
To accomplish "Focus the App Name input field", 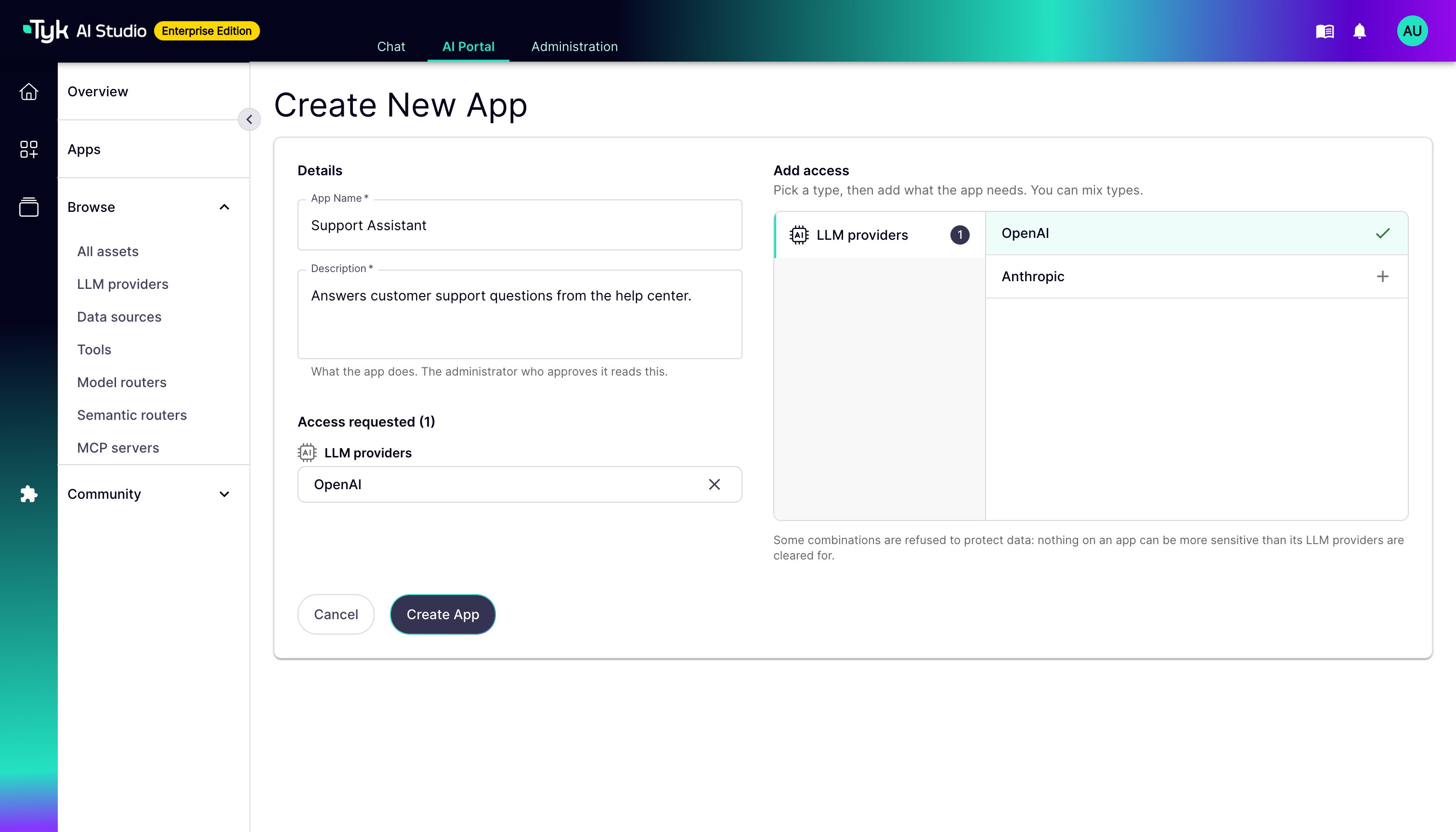I will pyautogui.click(x=520, y=225).
